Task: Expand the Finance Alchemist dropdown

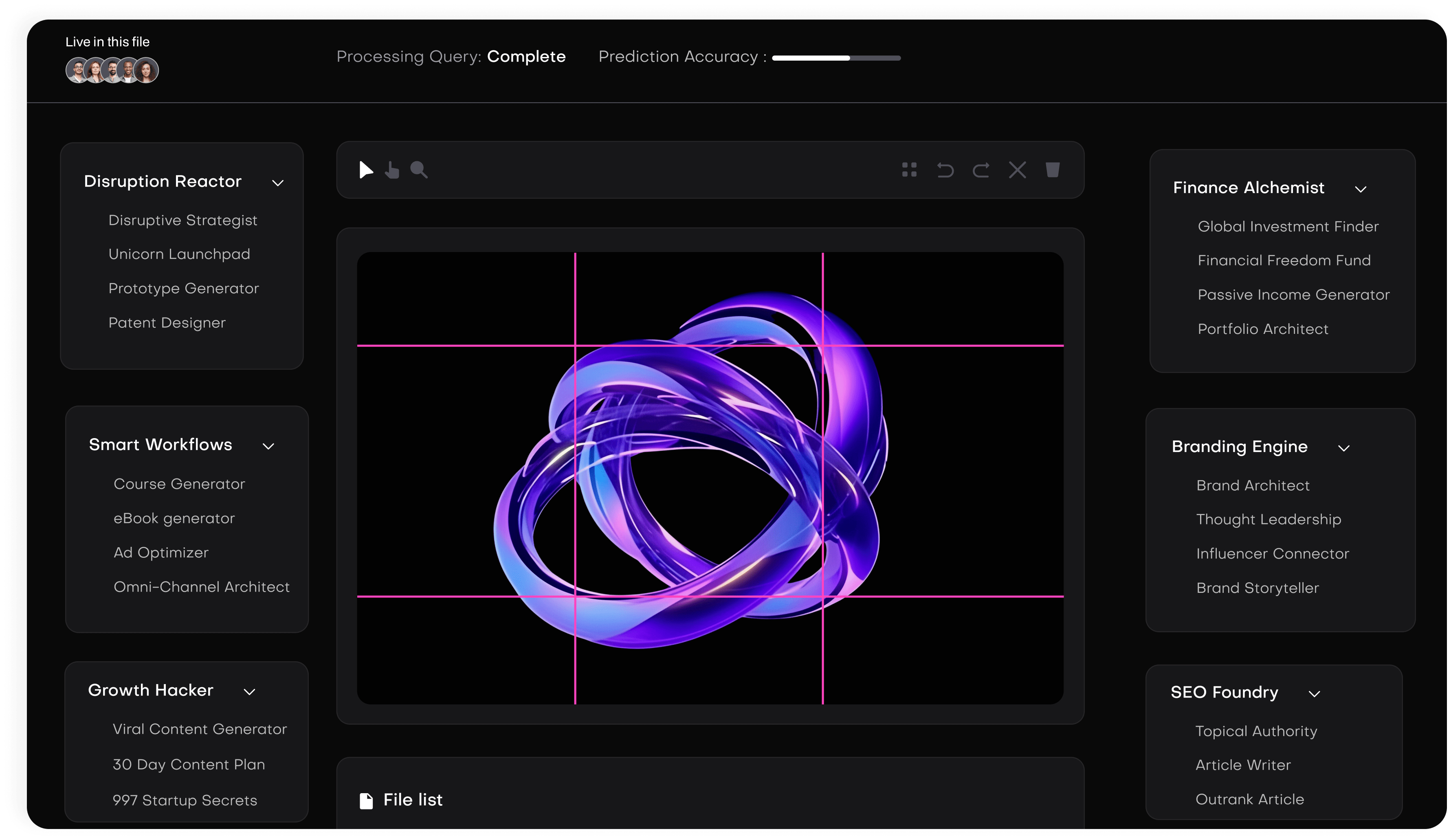Action: point(1361,190)
